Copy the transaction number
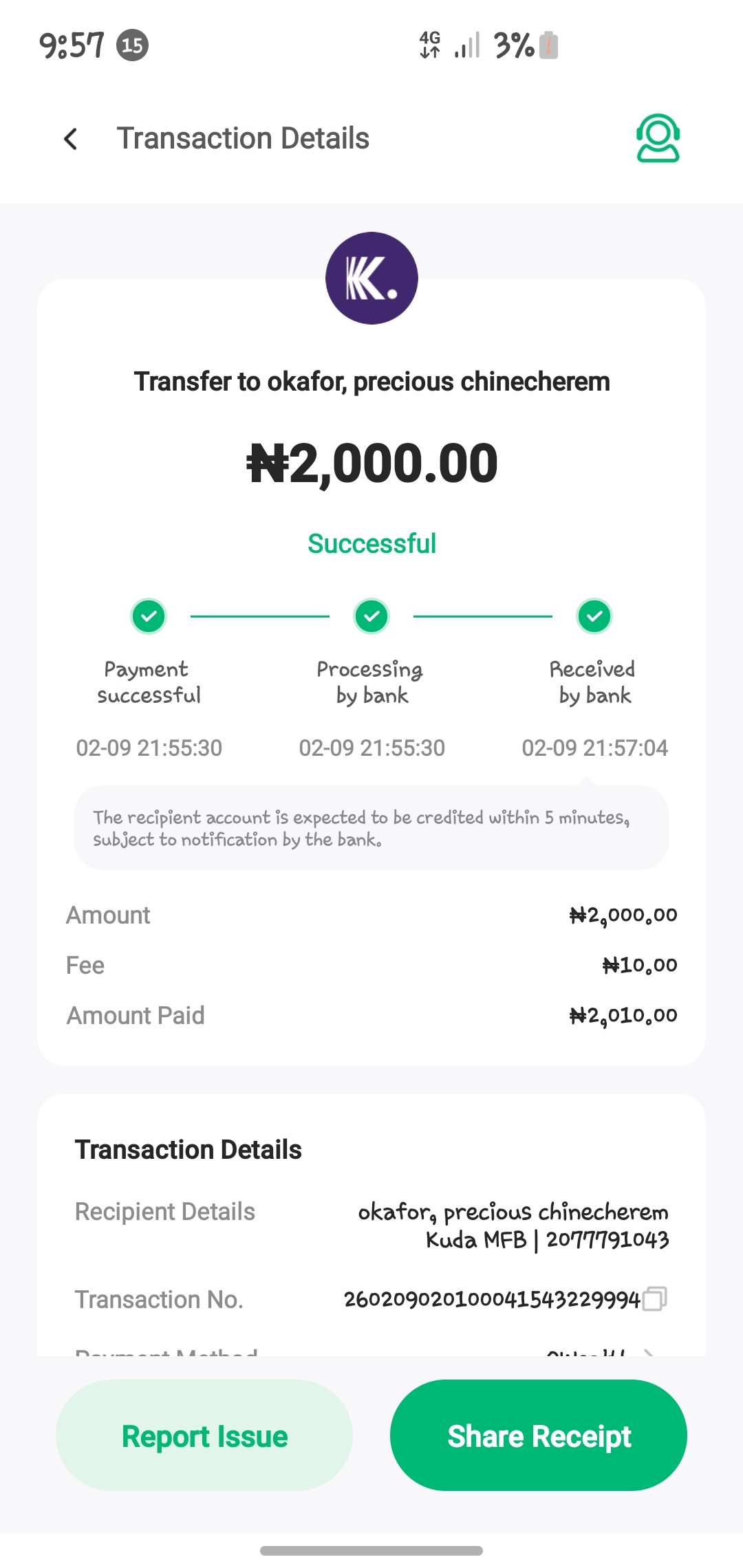The image size is (743, 1568). pyautogui.click(x=654, y=1298)
